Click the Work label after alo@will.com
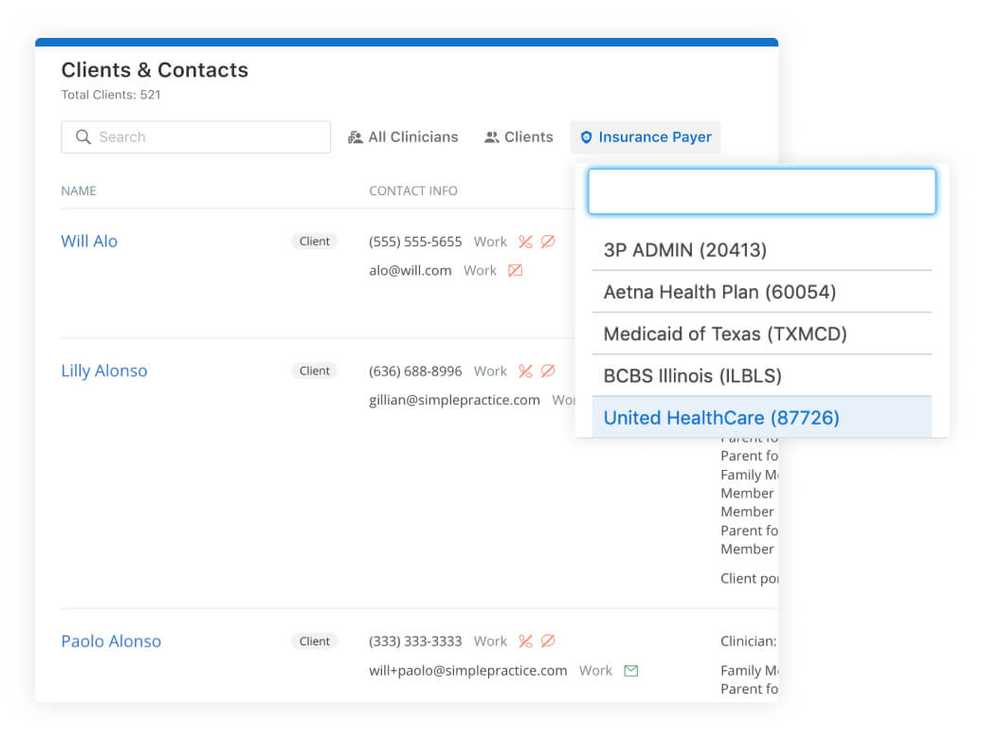985x742 pixels. click(x=480, y=270)
